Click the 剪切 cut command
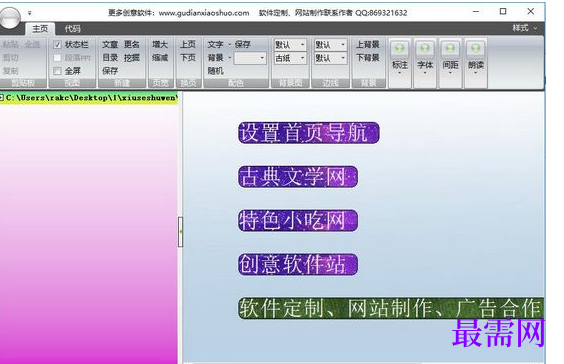Viewport: 564px width, 364px height. click(x=10, y=58)
